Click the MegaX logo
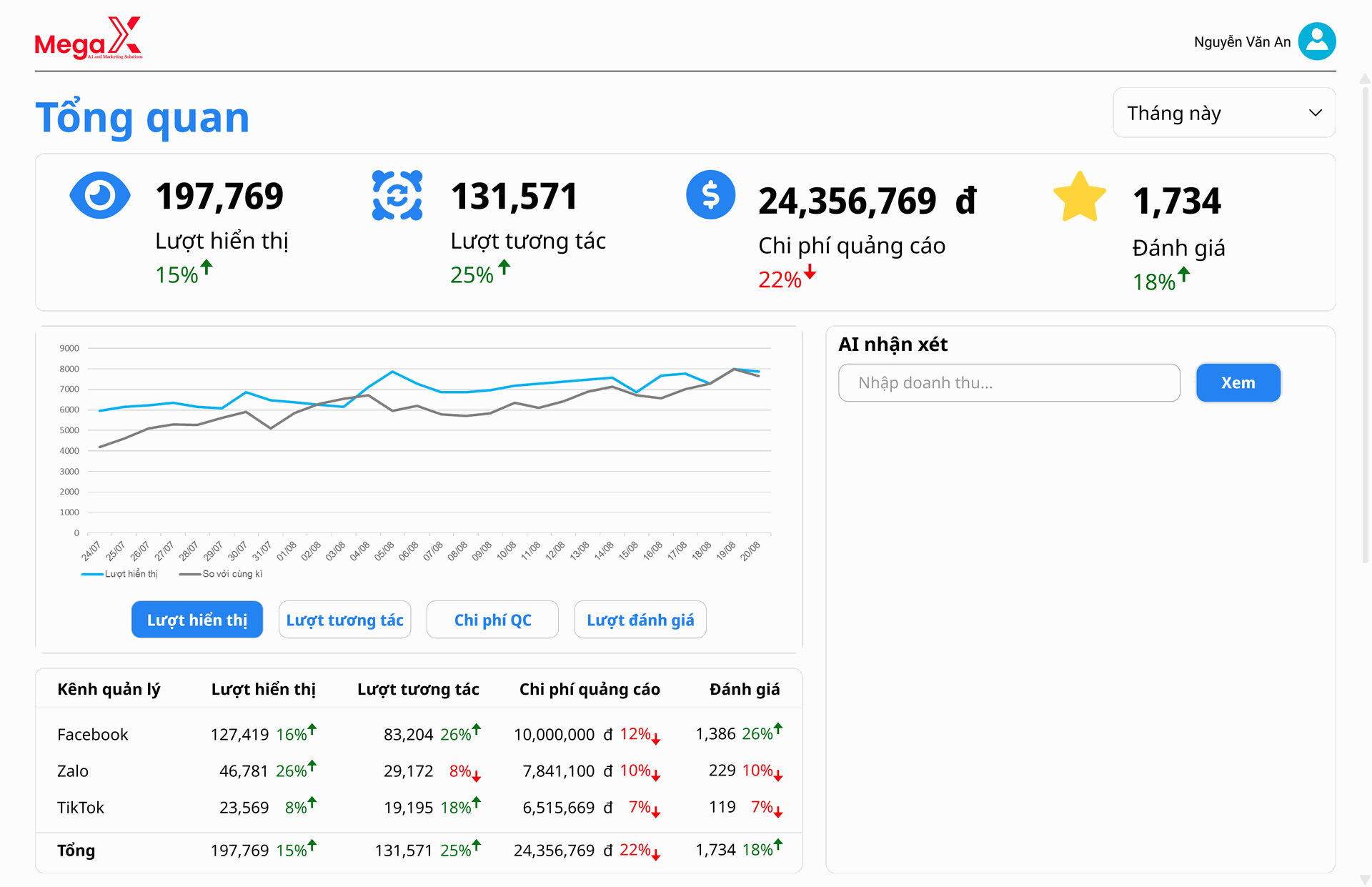Viewport: 1372px width, 887px height. (89, 39)
